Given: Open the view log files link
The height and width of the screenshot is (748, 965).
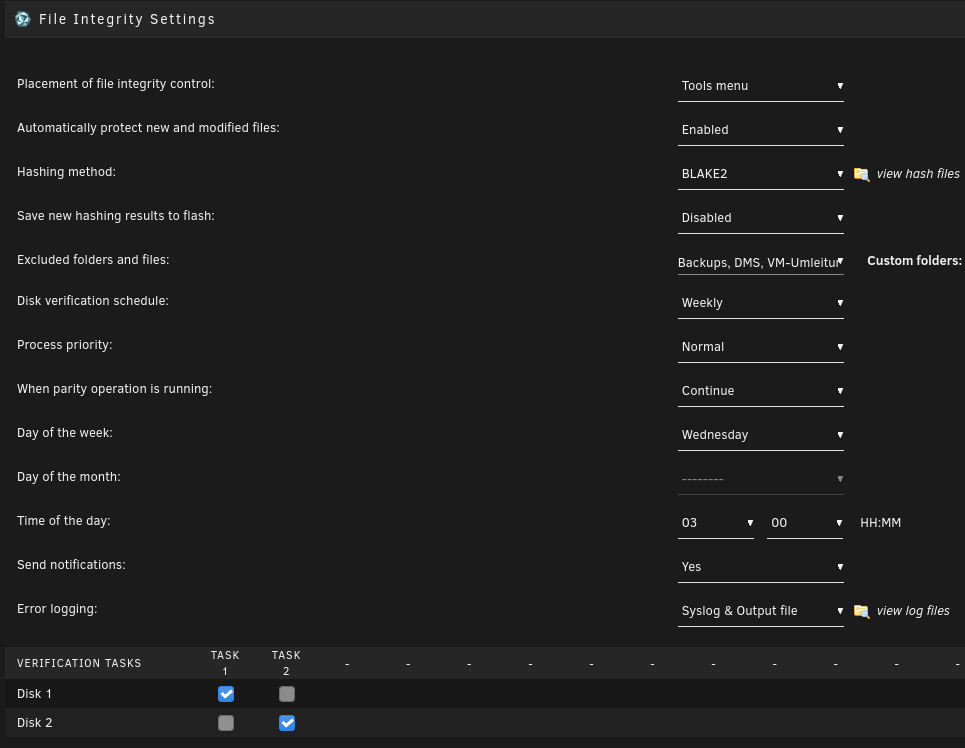Looking at the screenshot, I should [x=913, y=611].
